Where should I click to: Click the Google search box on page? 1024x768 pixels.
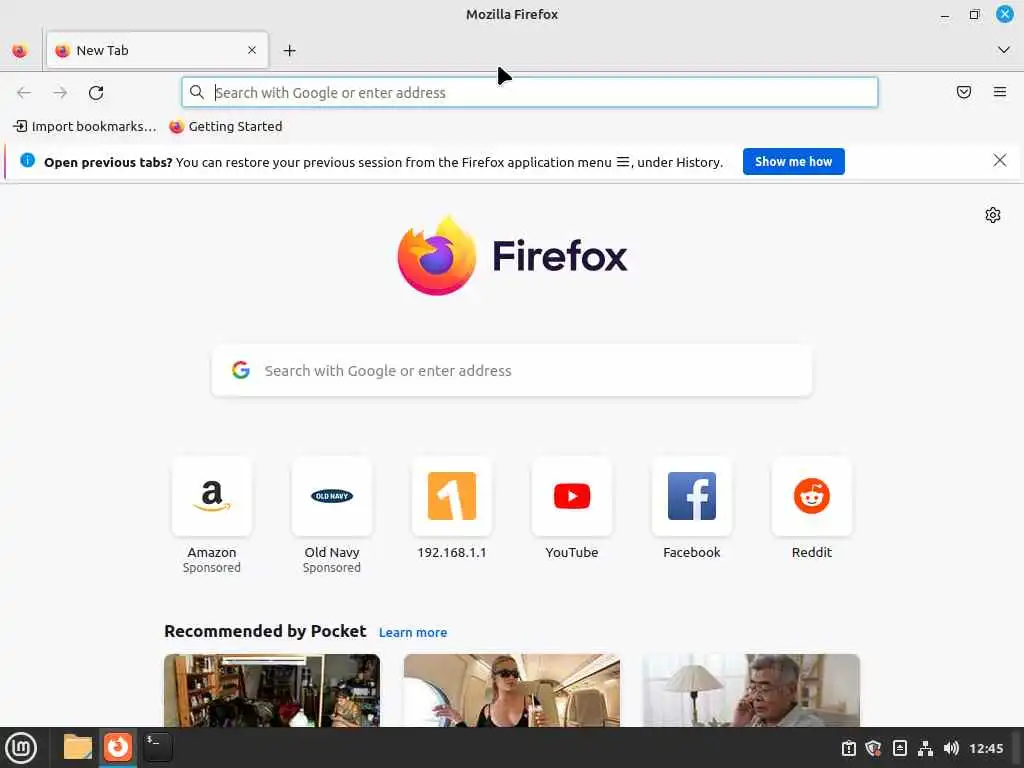coord(512,370)
